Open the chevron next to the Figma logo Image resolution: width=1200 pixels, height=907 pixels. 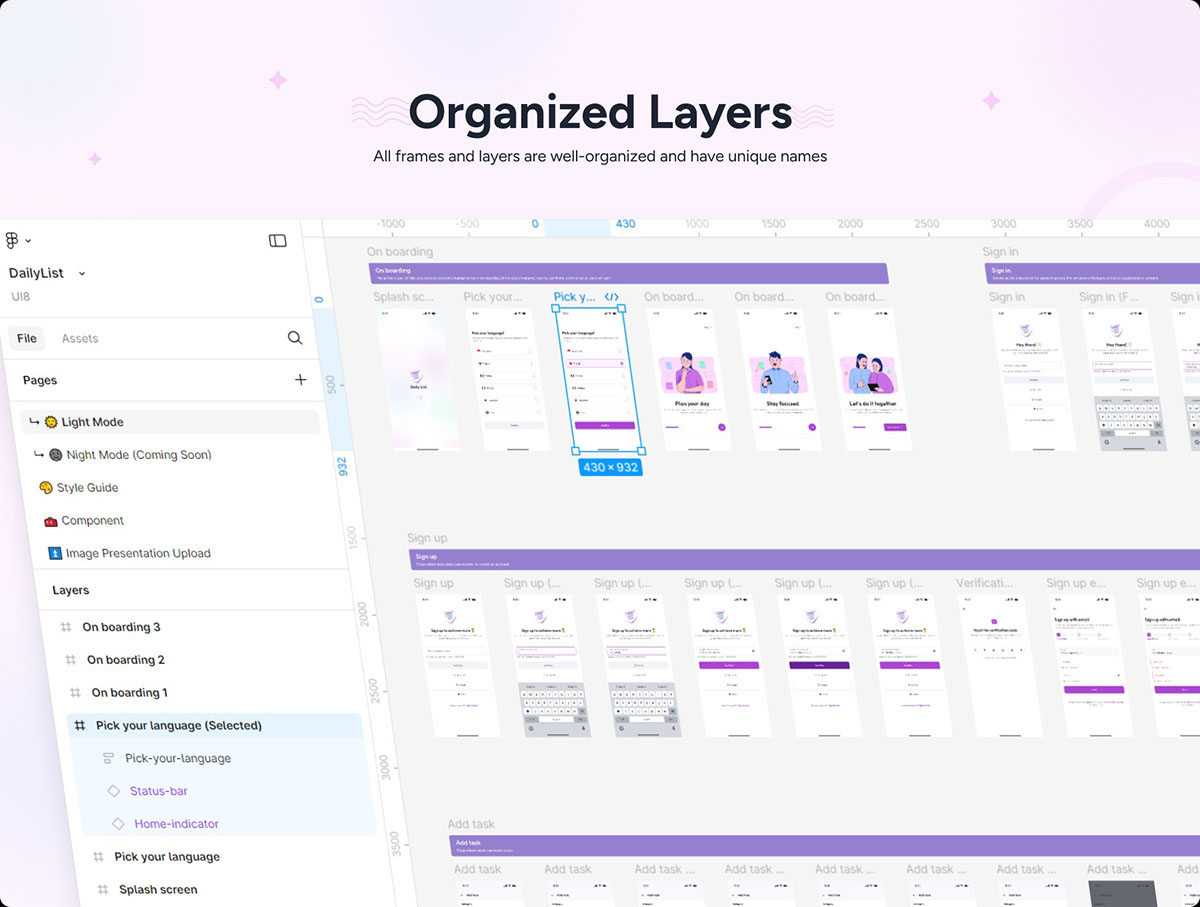(x=28, y=241)
